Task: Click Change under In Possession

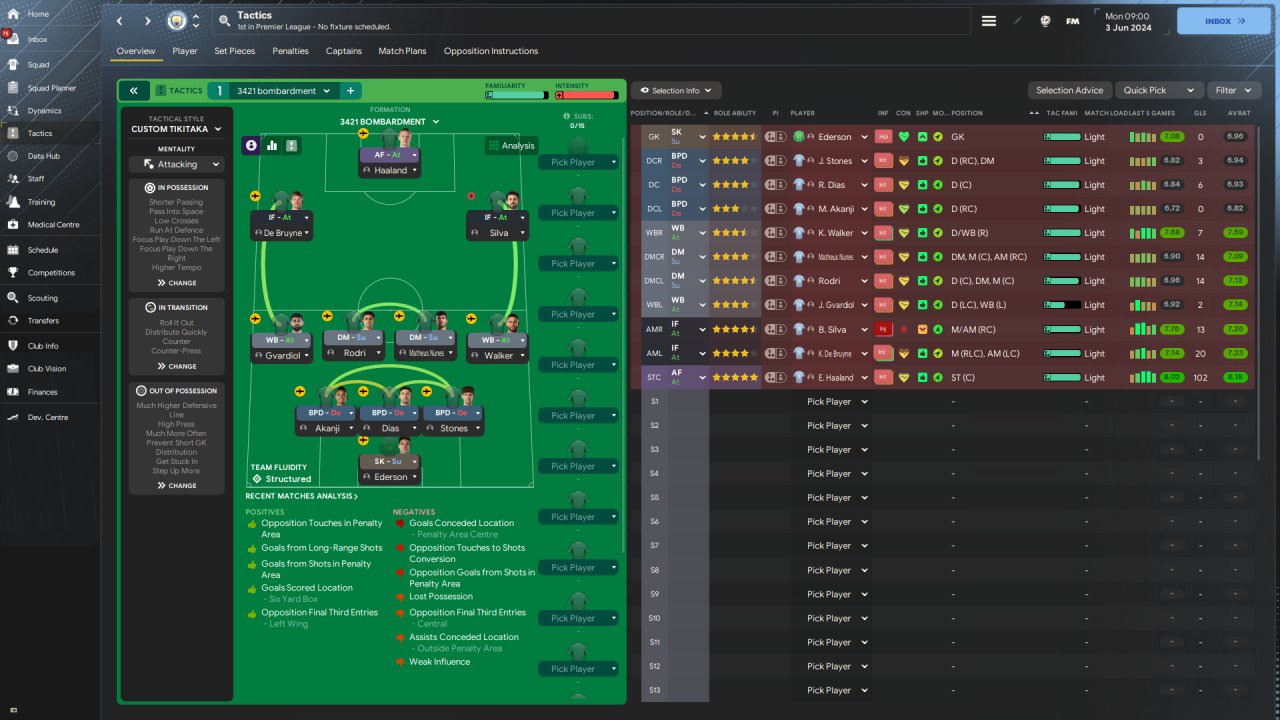Action: click(176, 283)
